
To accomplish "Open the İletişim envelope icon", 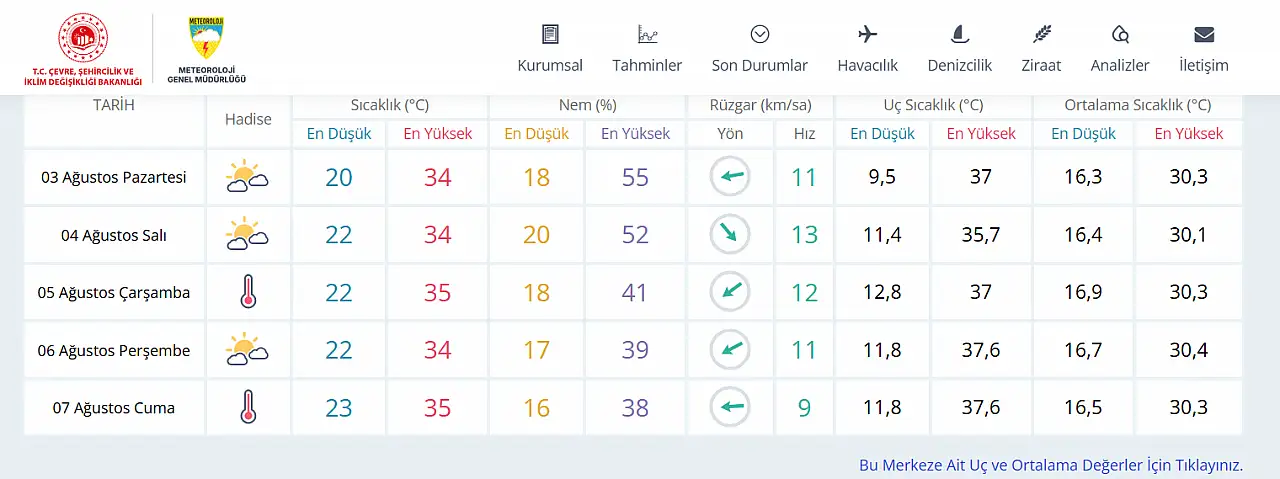I will 1204,34.
